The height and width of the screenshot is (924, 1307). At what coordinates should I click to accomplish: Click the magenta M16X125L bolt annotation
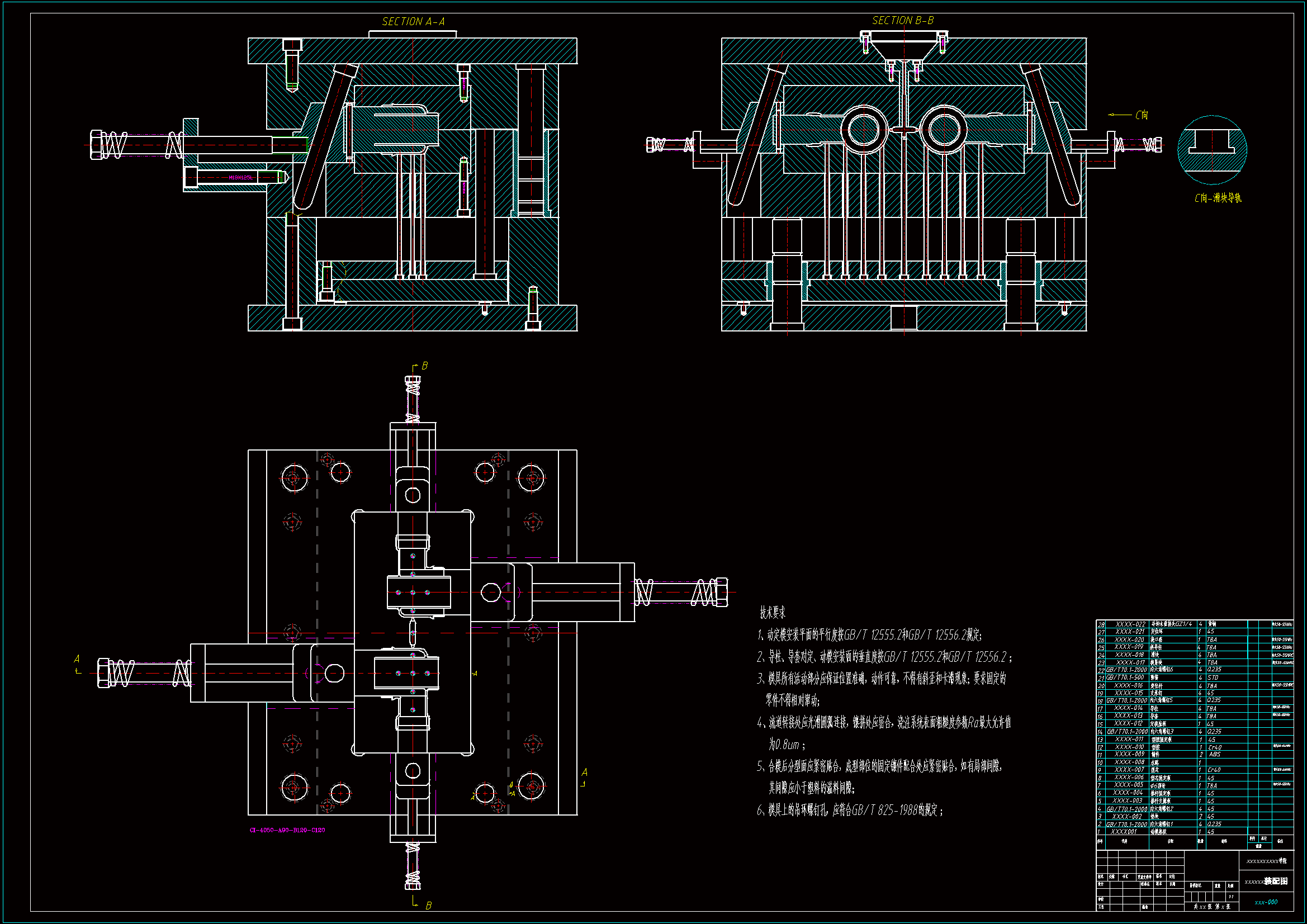pyautogui.click(x=240, y=178)
